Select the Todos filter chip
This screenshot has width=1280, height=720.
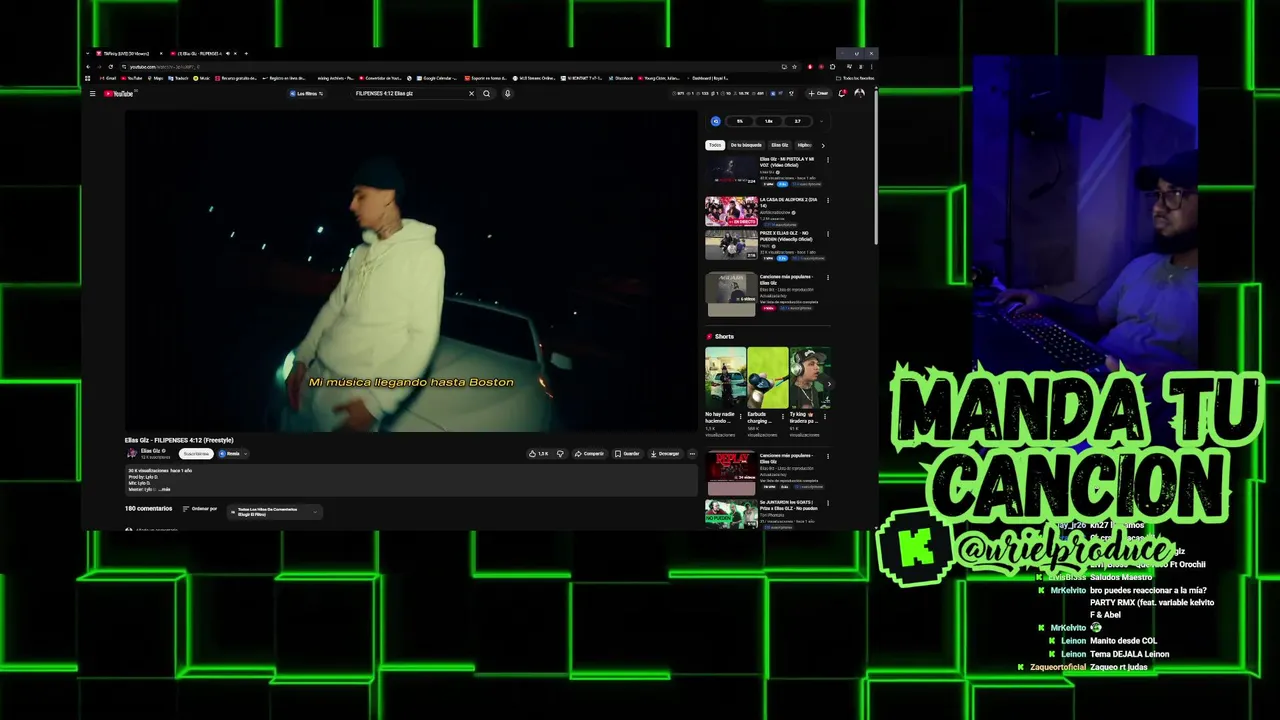(x=715, y=145)
